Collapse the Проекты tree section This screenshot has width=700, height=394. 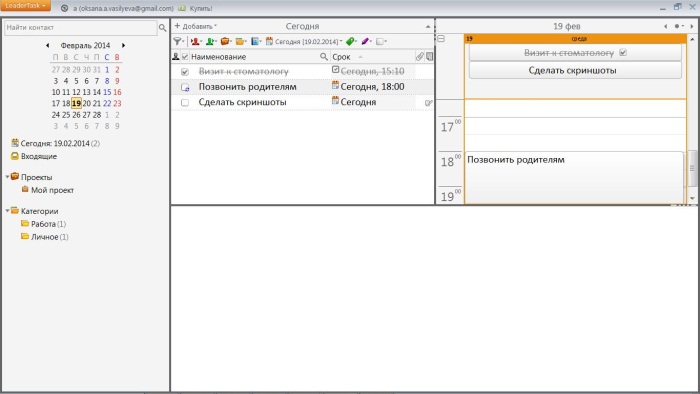[7, 177]
